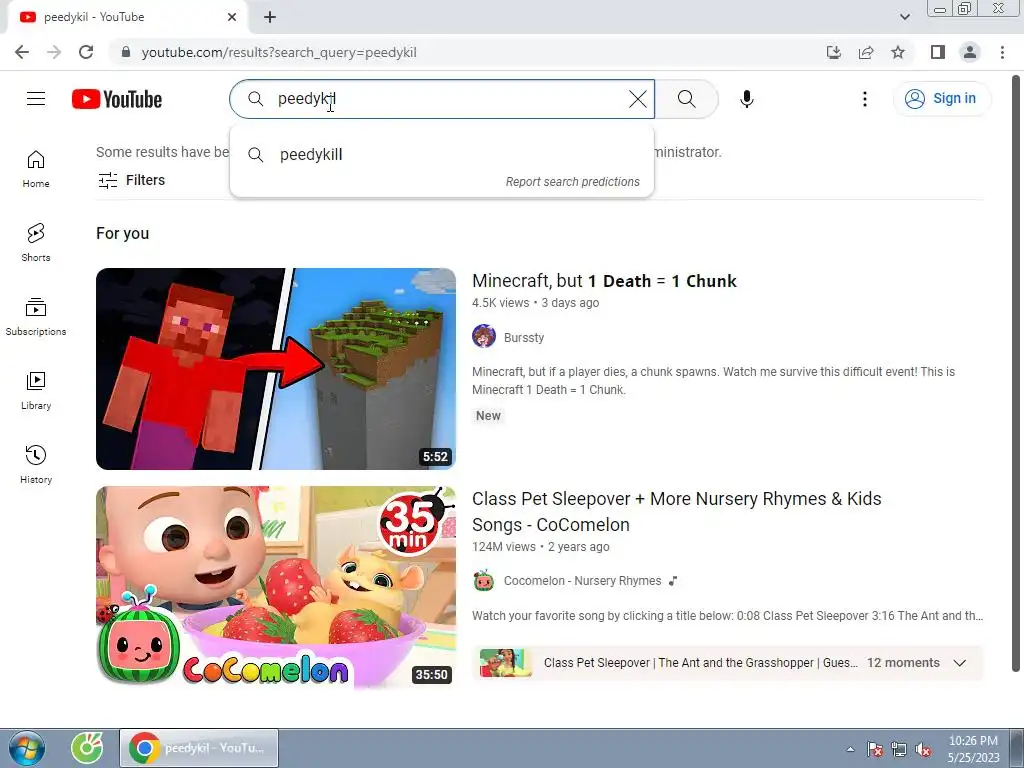
Task: Go back with browser back arrow
Action: click(22, 52)
